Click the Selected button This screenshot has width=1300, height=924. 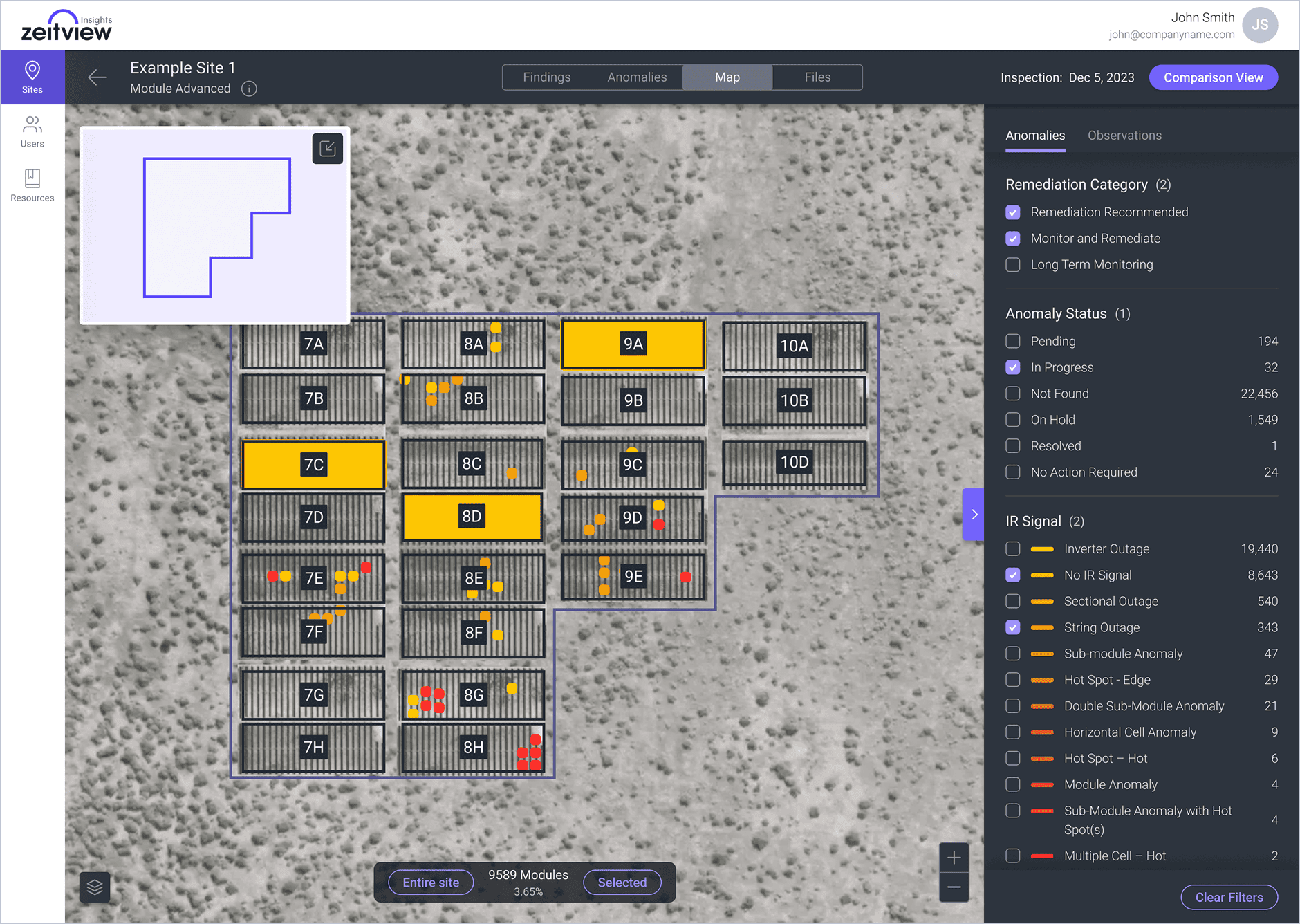point(622,883)
